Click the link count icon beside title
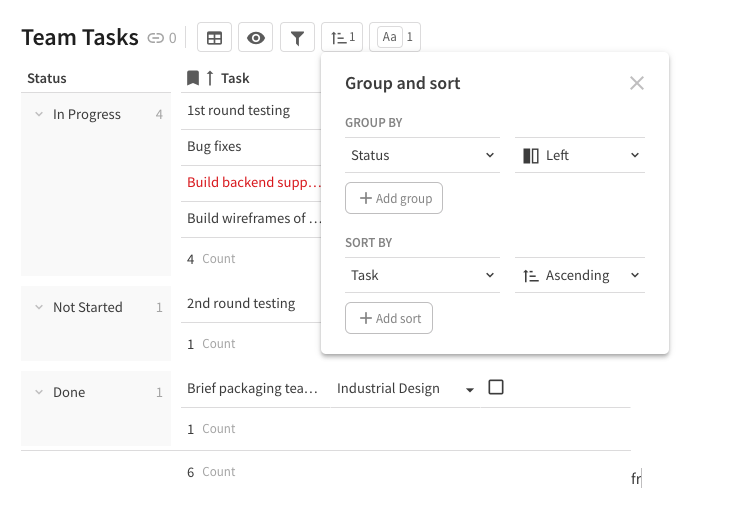 click(155, 39)
